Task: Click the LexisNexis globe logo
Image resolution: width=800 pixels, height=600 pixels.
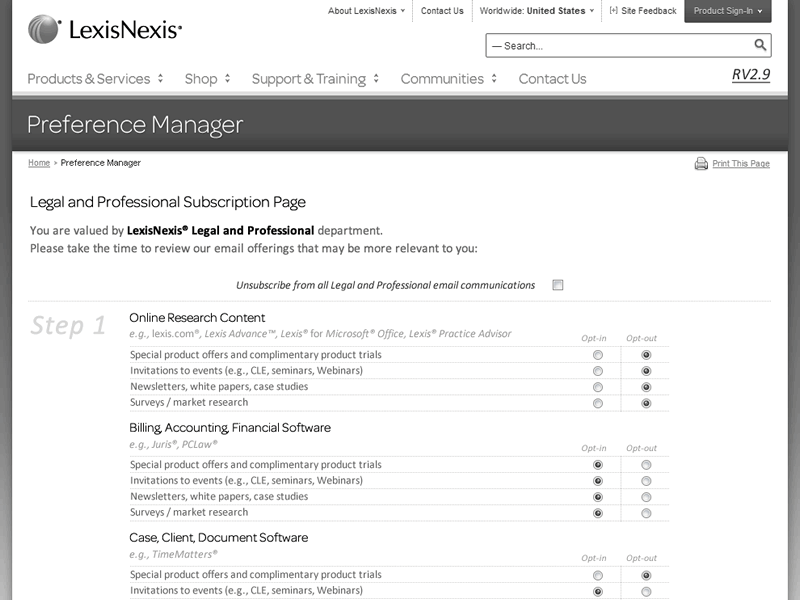Action: coord(44,29)
